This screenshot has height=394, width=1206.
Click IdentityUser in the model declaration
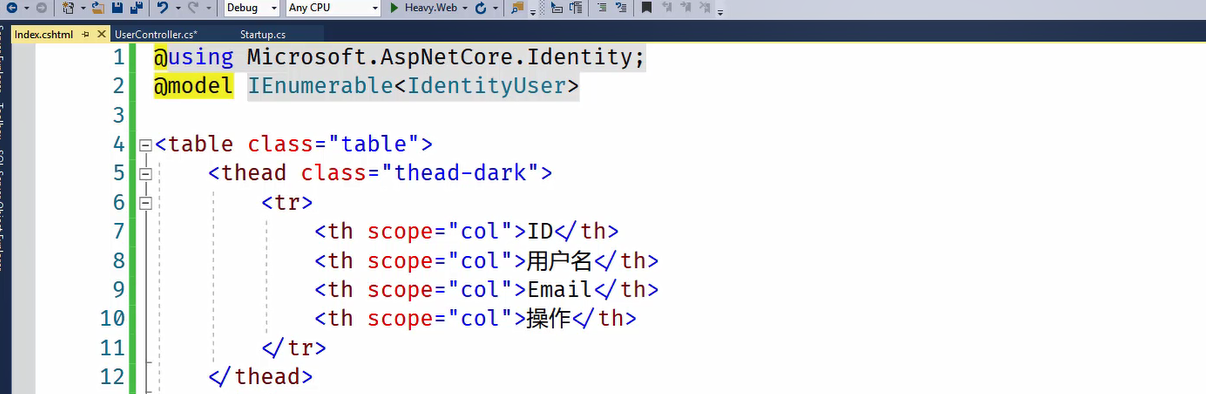coord(486,86)
